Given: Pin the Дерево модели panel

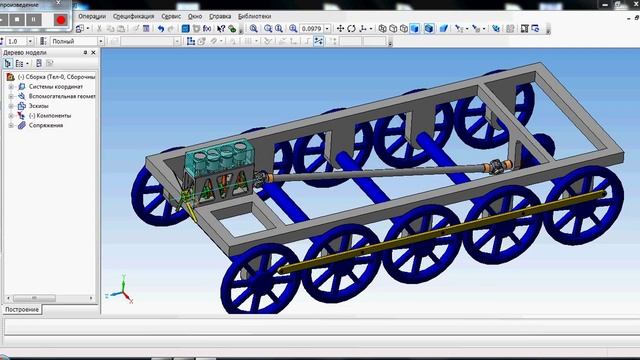Looking at the screenshot, I should point(85,53).
